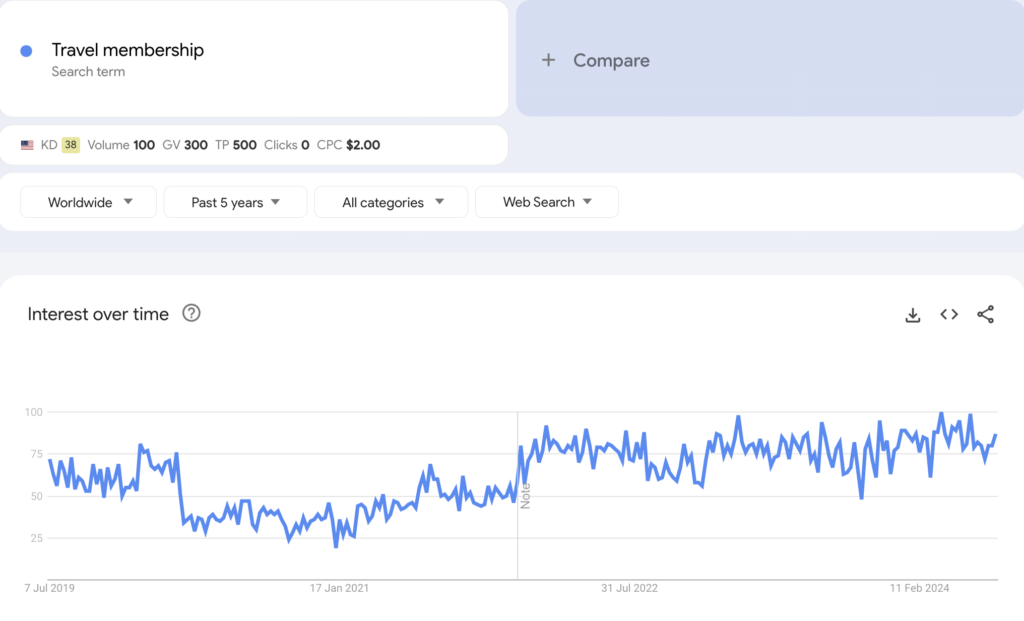Click the Interest over time heading

pyautogui.click(x=98, y=314)
